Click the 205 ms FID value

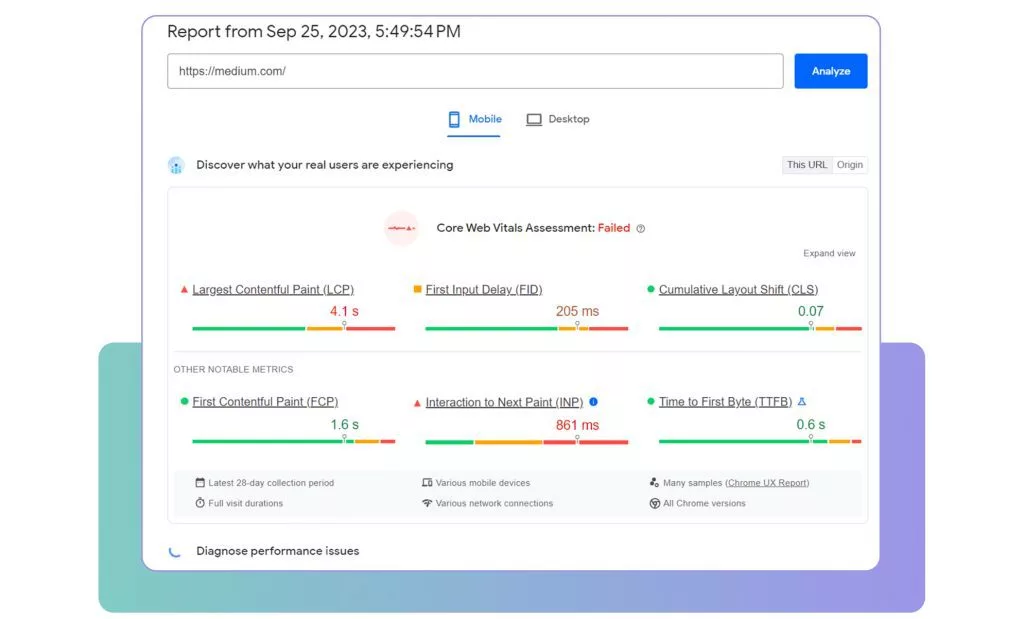pos(577,311)
